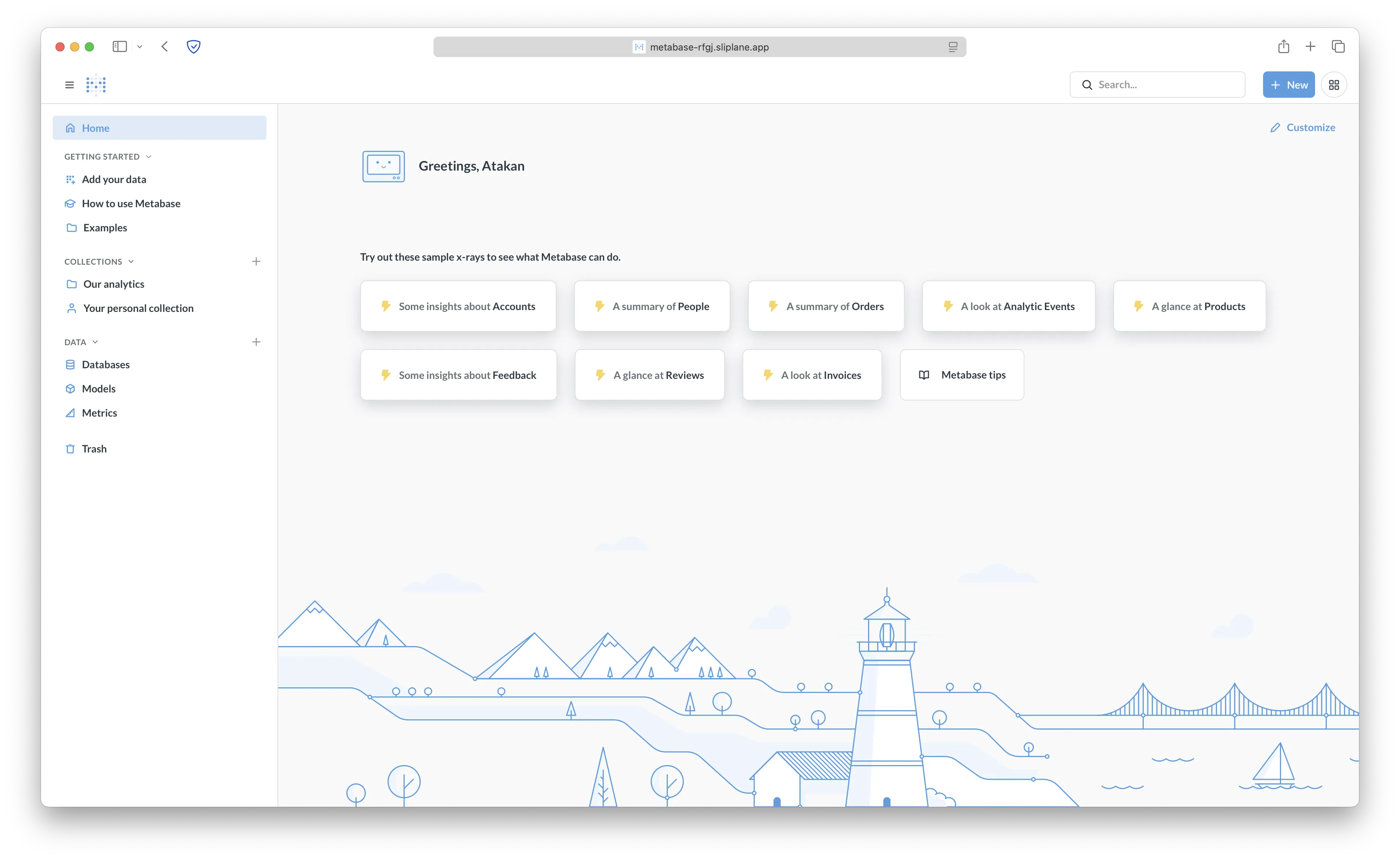The height and width of the screenshot is (861, 1400).
Task: Select the Databases item in sidebar
Action: [x=106, y=364]
